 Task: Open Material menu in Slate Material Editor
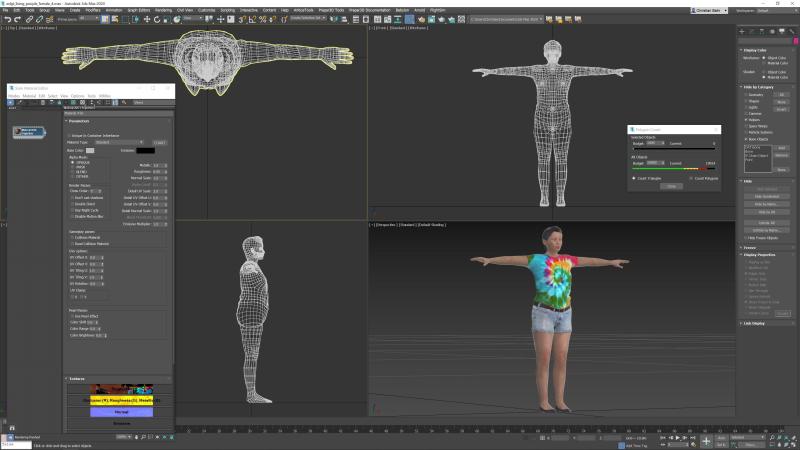click(29, 96)
